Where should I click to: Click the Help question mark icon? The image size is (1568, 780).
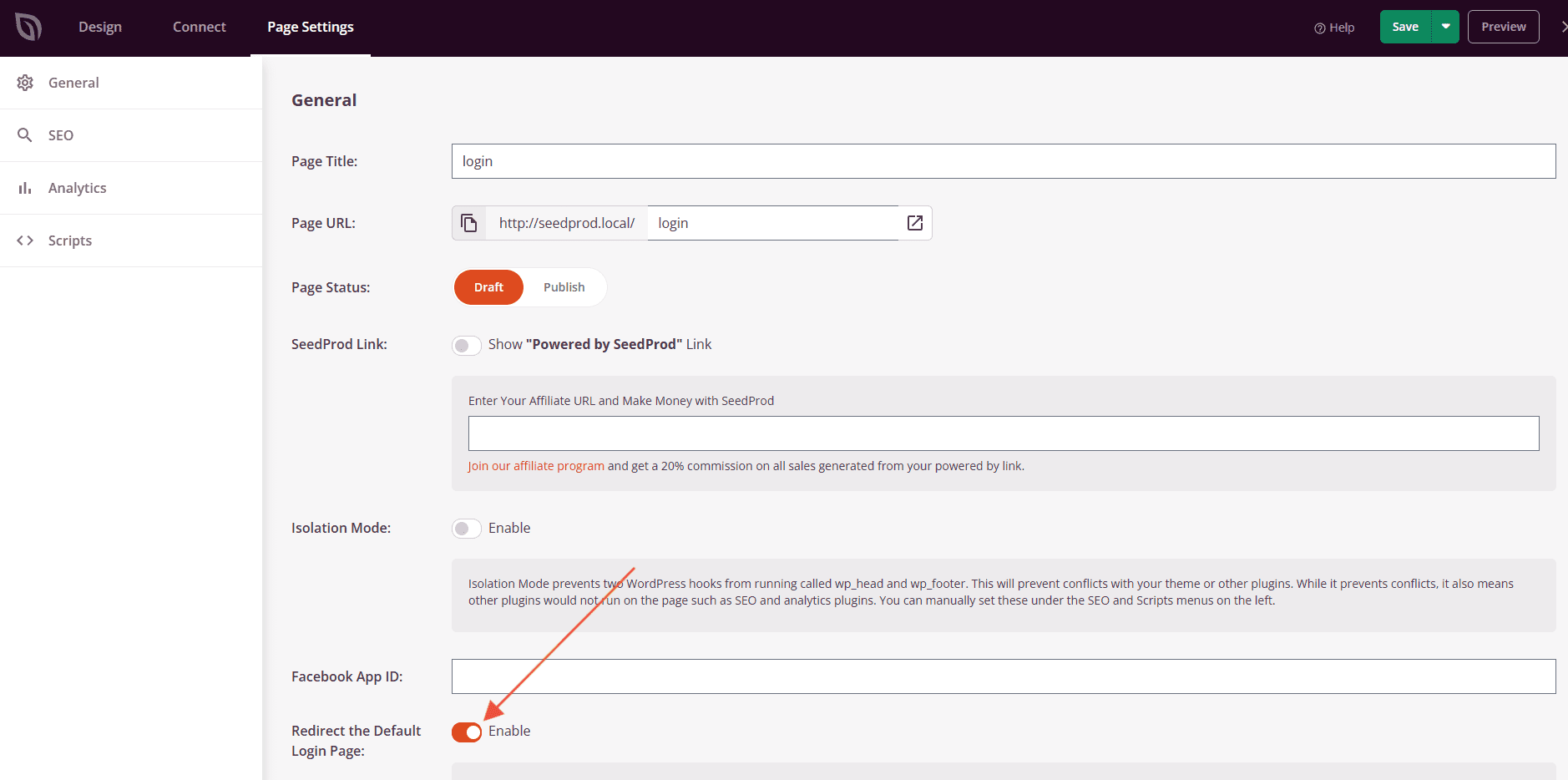coord(1319,28)
